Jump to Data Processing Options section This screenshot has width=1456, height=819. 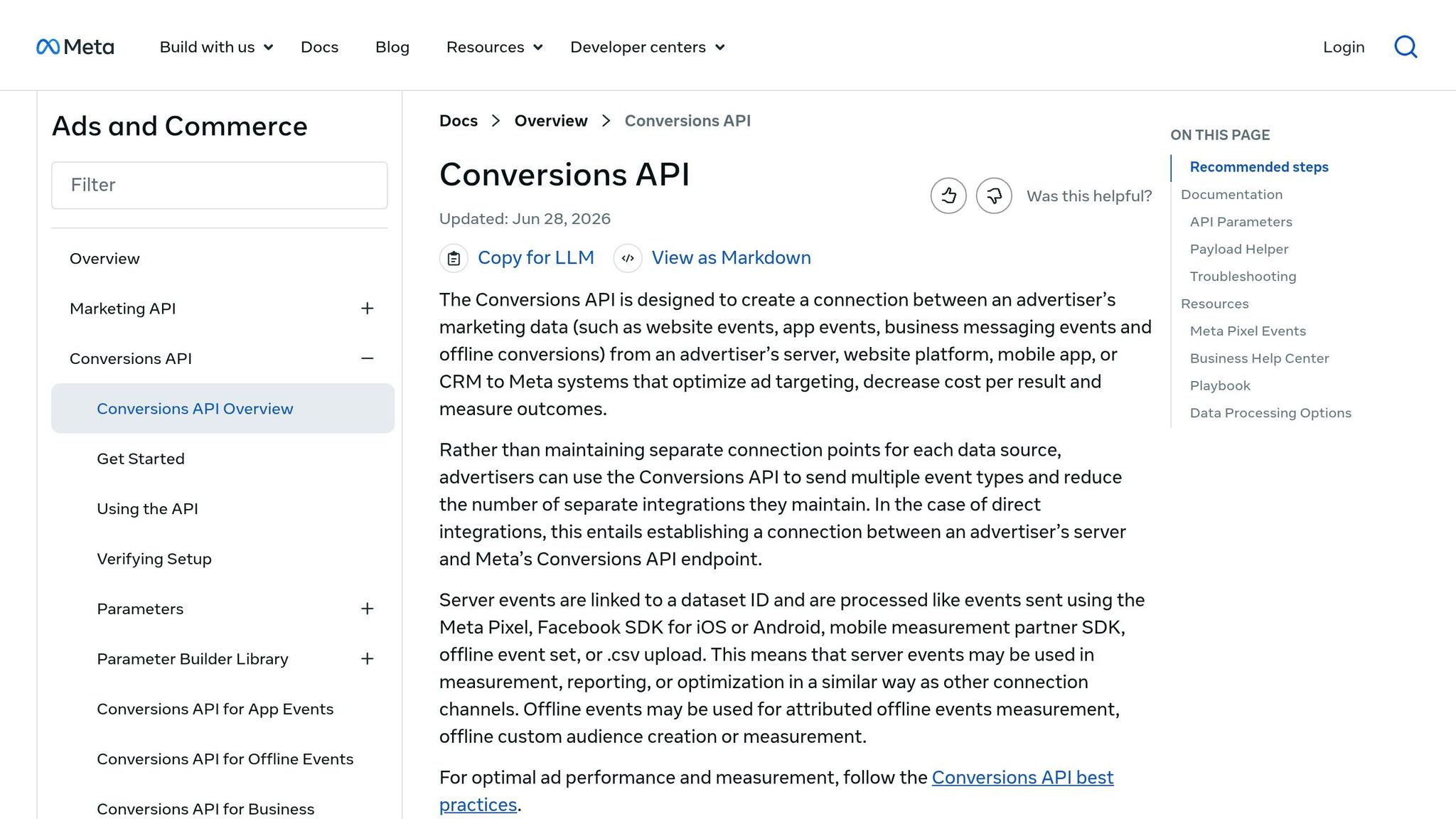point(1270,413)
